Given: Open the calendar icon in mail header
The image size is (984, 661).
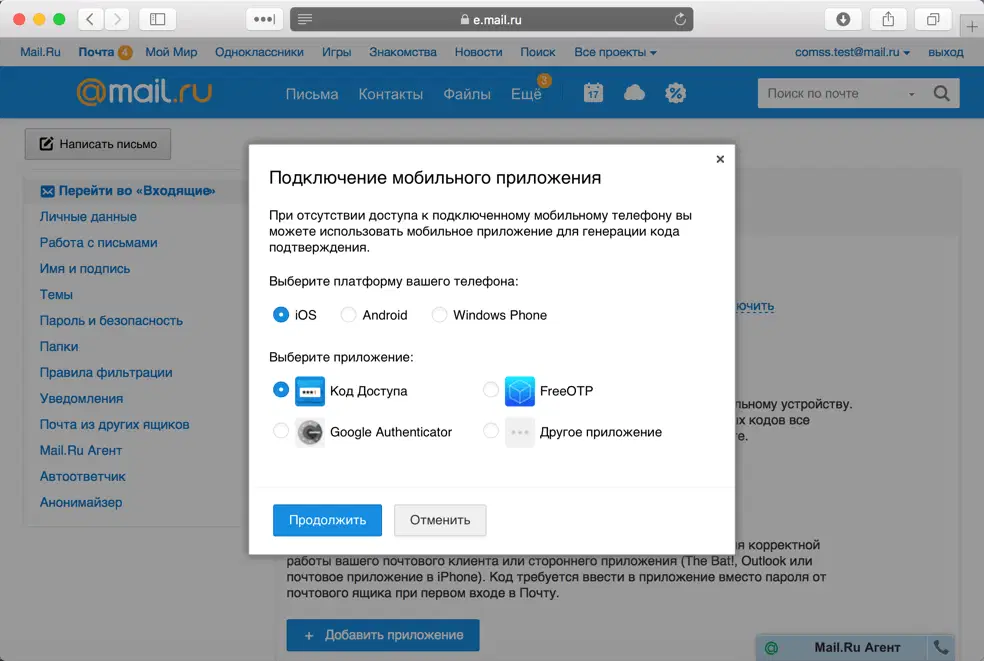Looking at the screenshot, I should coord(593,94).
